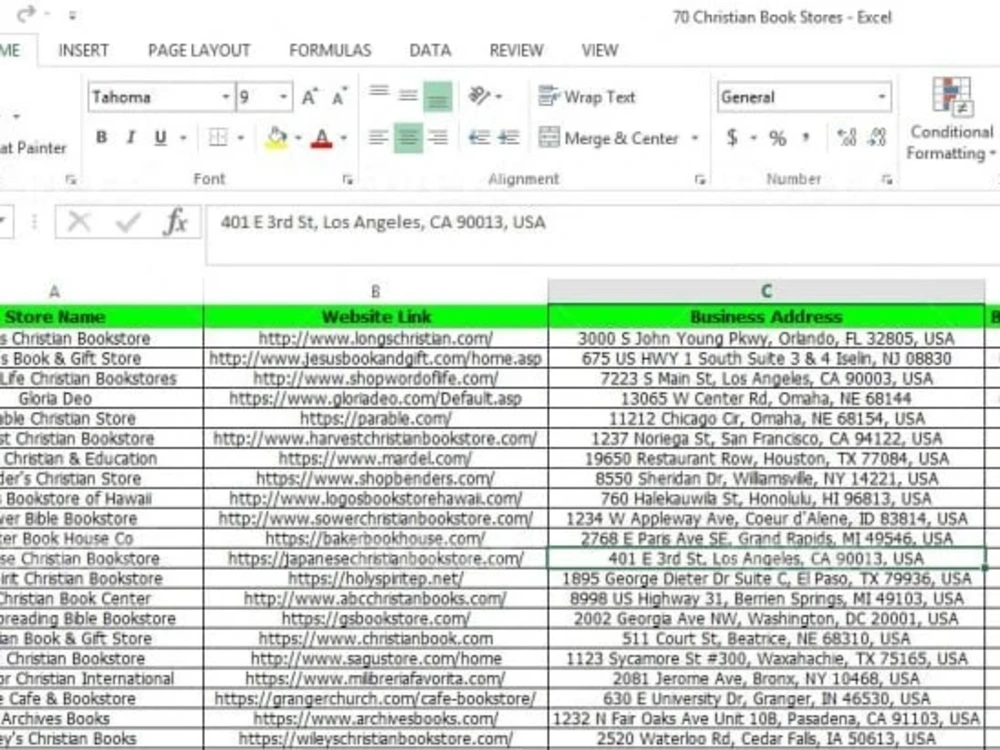Switch to PAGE LAYOUT tab
1000x750 pixels.
click(199, 50)
